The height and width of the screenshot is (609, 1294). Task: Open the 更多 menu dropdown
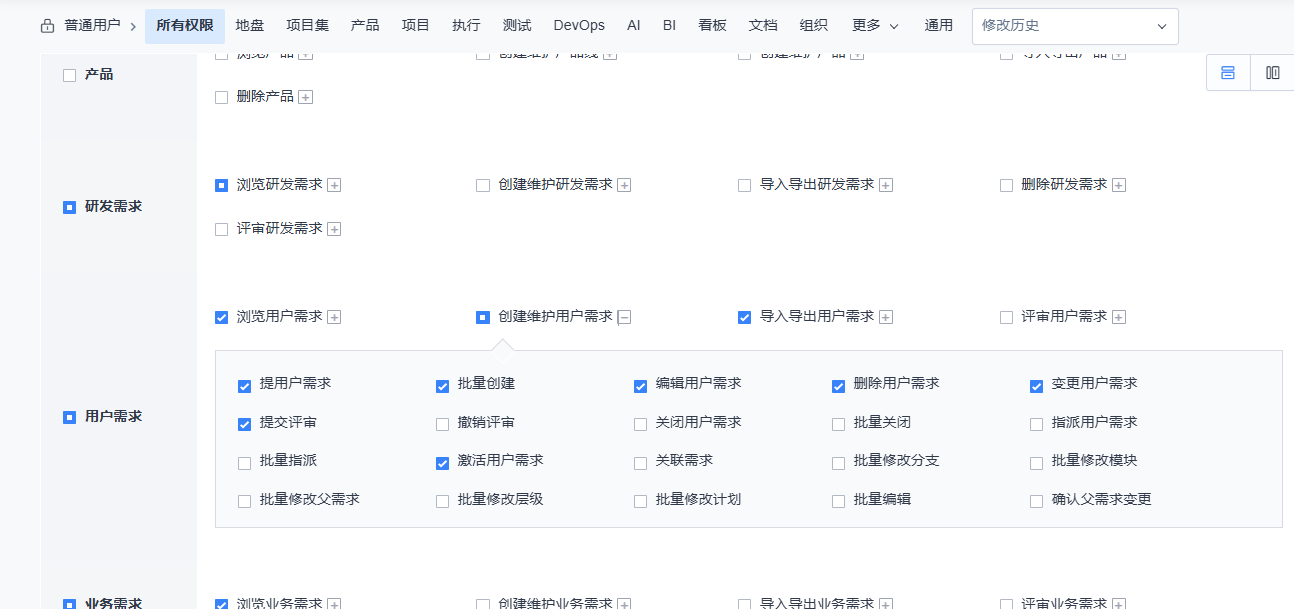tap(875, 26)
